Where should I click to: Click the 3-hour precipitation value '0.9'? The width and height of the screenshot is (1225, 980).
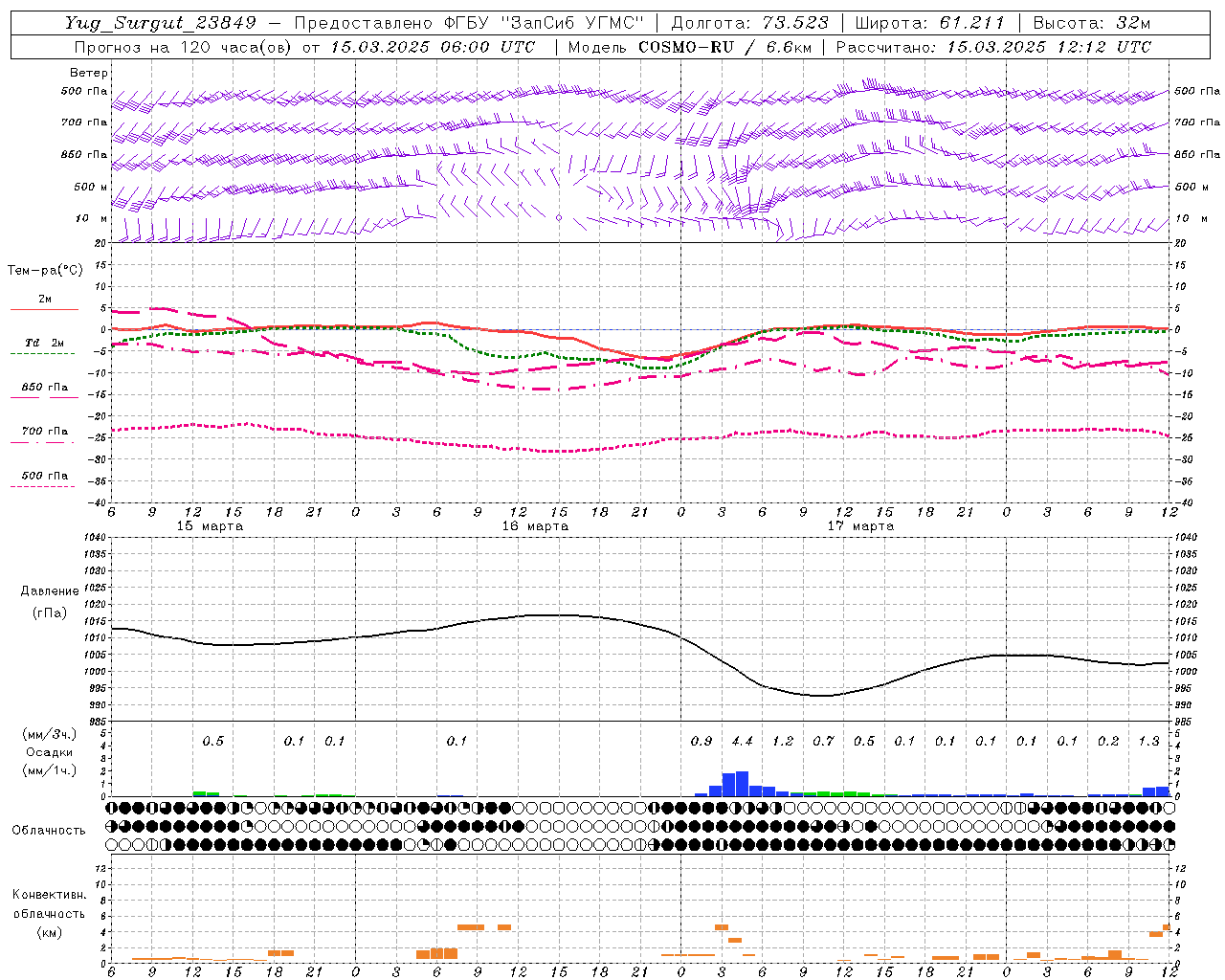pyautogui.click(x=702, y=742)
